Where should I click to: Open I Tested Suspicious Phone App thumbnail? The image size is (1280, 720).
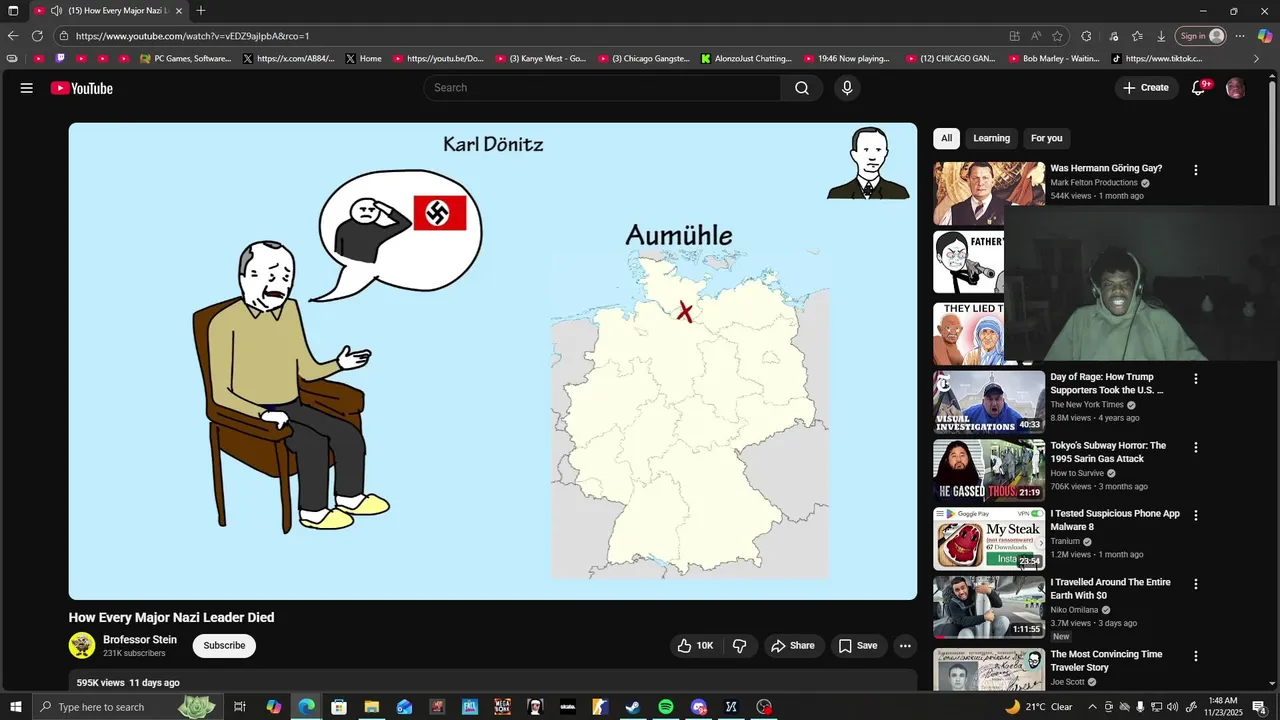[989, 538]
